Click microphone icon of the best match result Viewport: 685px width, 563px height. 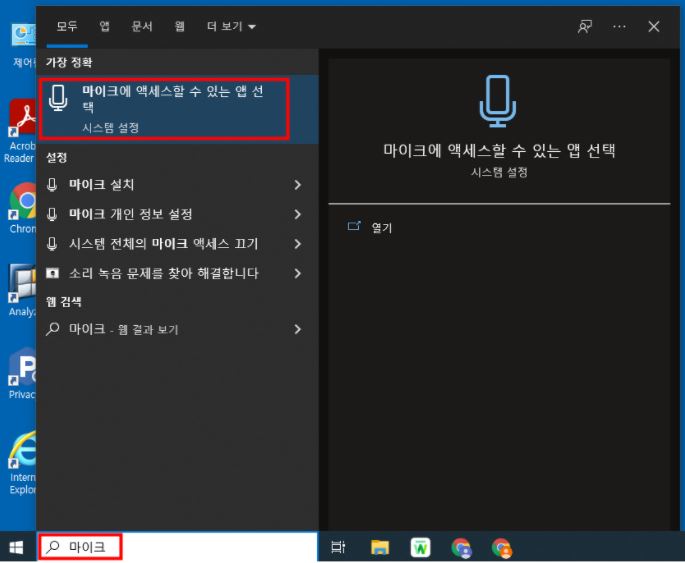pos(58,98)
